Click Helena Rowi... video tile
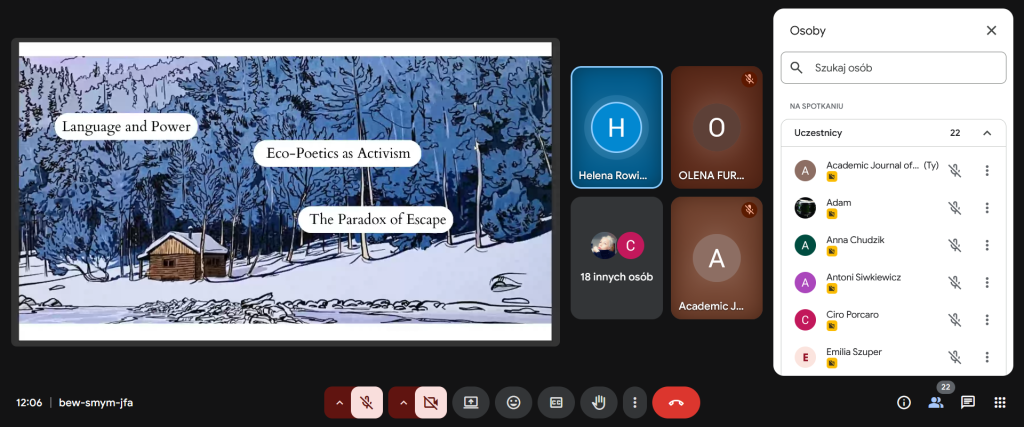Viewport: 1024px width, 427px height. (616, 127)
